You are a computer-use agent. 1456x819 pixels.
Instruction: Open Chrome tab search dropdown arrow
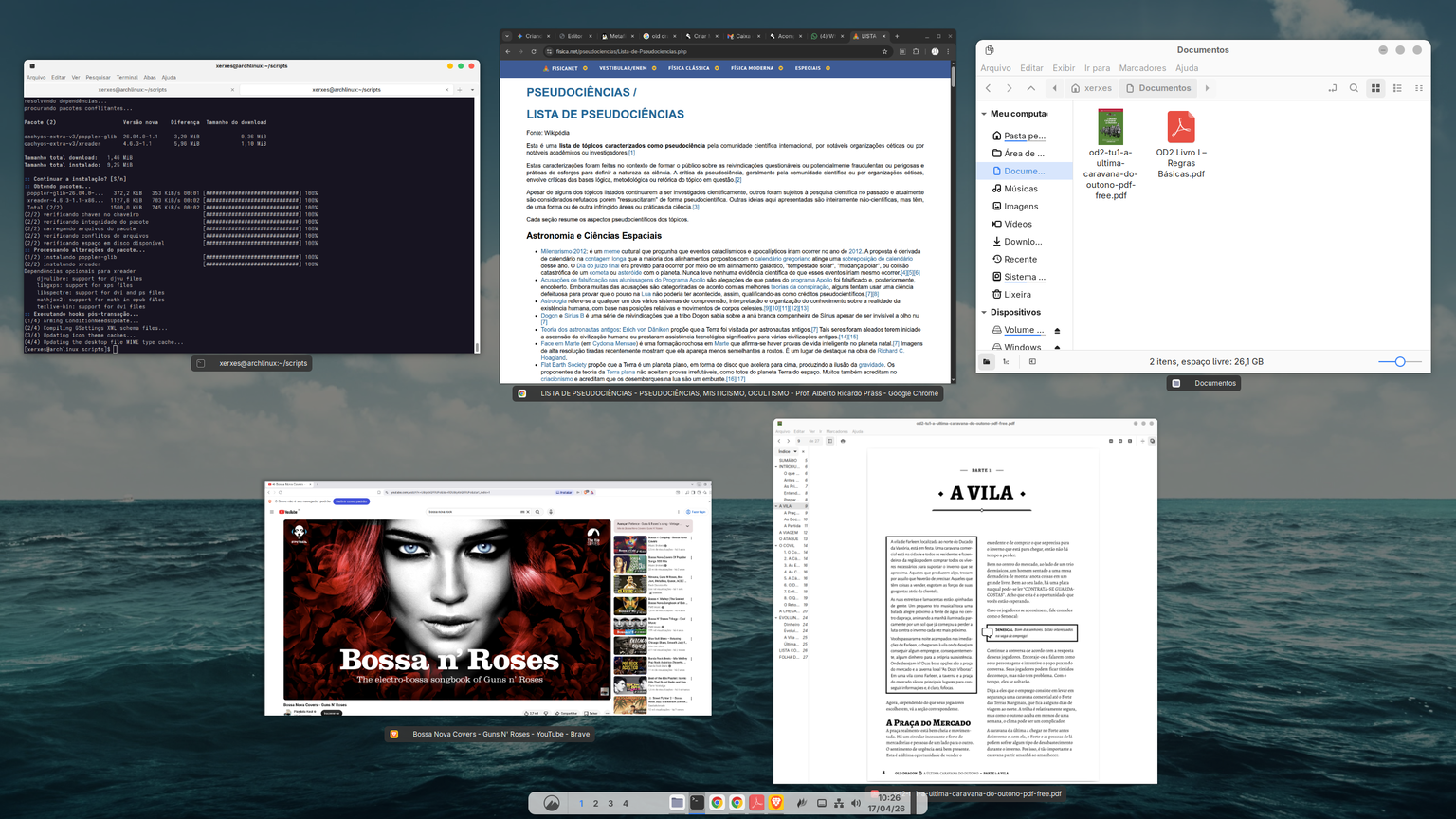pos(507,36)
